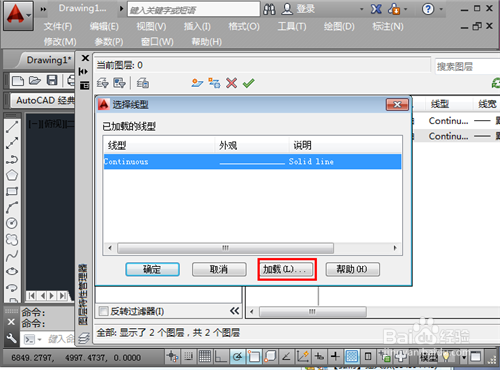Toggle Ortho mode in status bar
This screenshot has width=500, height=370.
[x=221, y=357]
